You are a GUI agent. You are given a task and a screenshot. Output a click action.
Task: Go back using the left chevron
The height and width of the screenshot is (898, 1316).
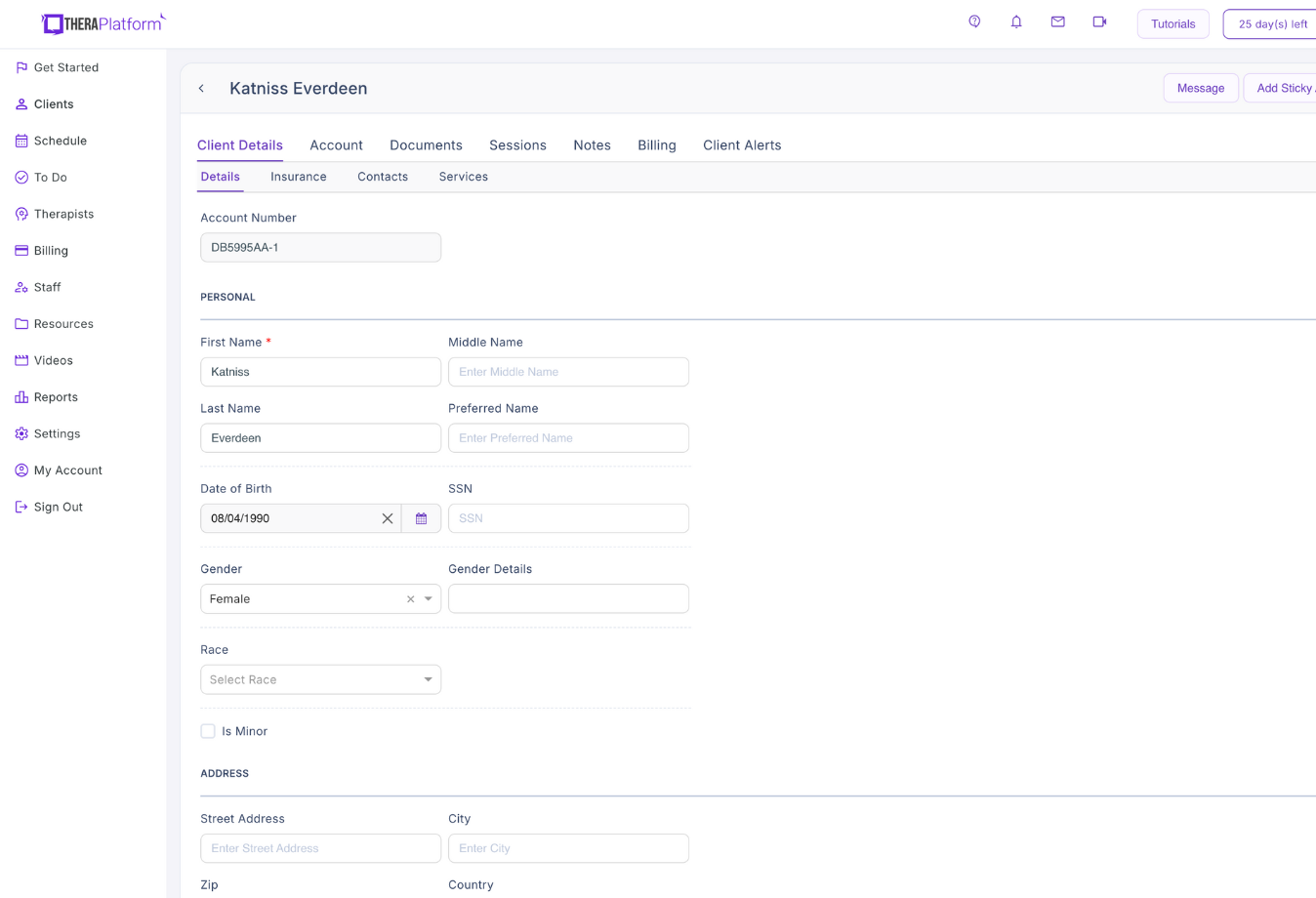(202, 88)
